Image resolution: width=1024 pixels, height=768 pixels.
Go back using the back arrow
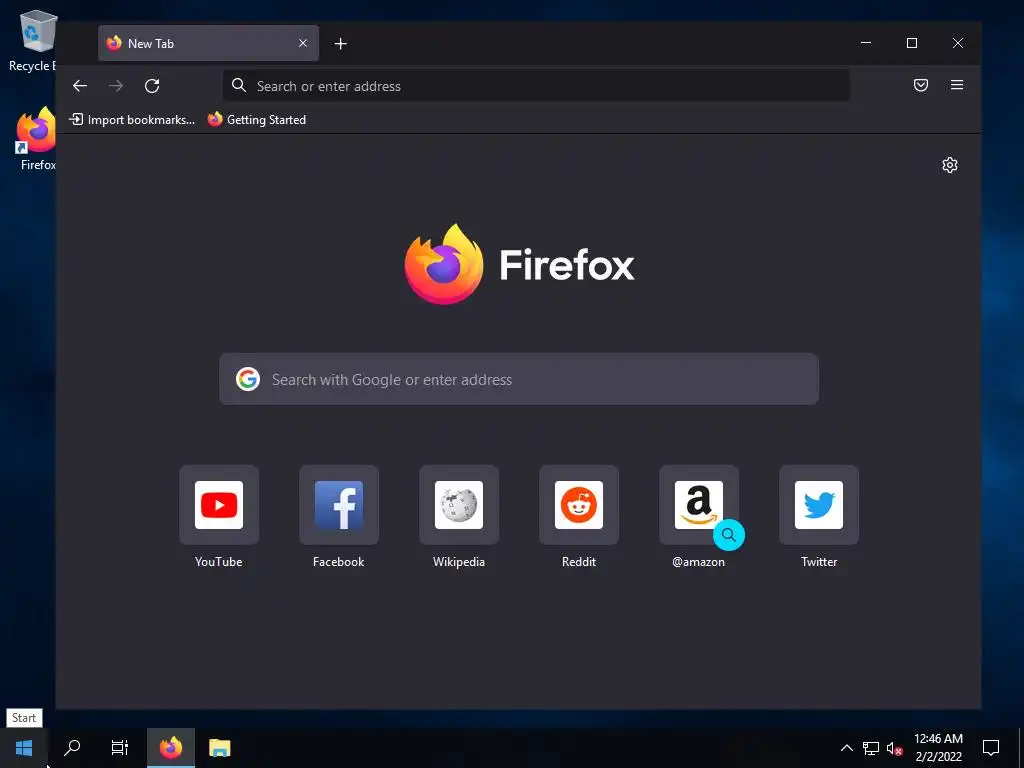[80, 86]
